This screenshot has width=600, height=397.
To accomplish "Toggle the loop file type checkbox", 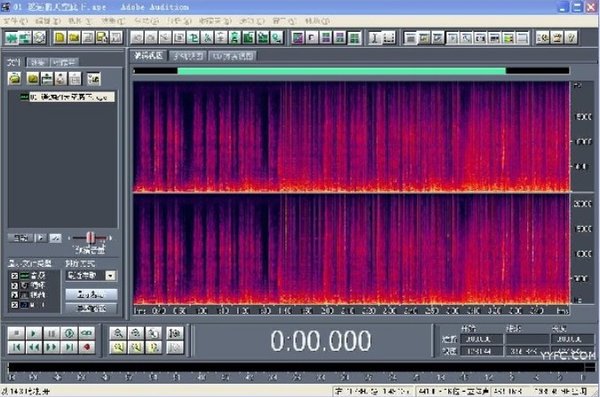I will [15, 286].
